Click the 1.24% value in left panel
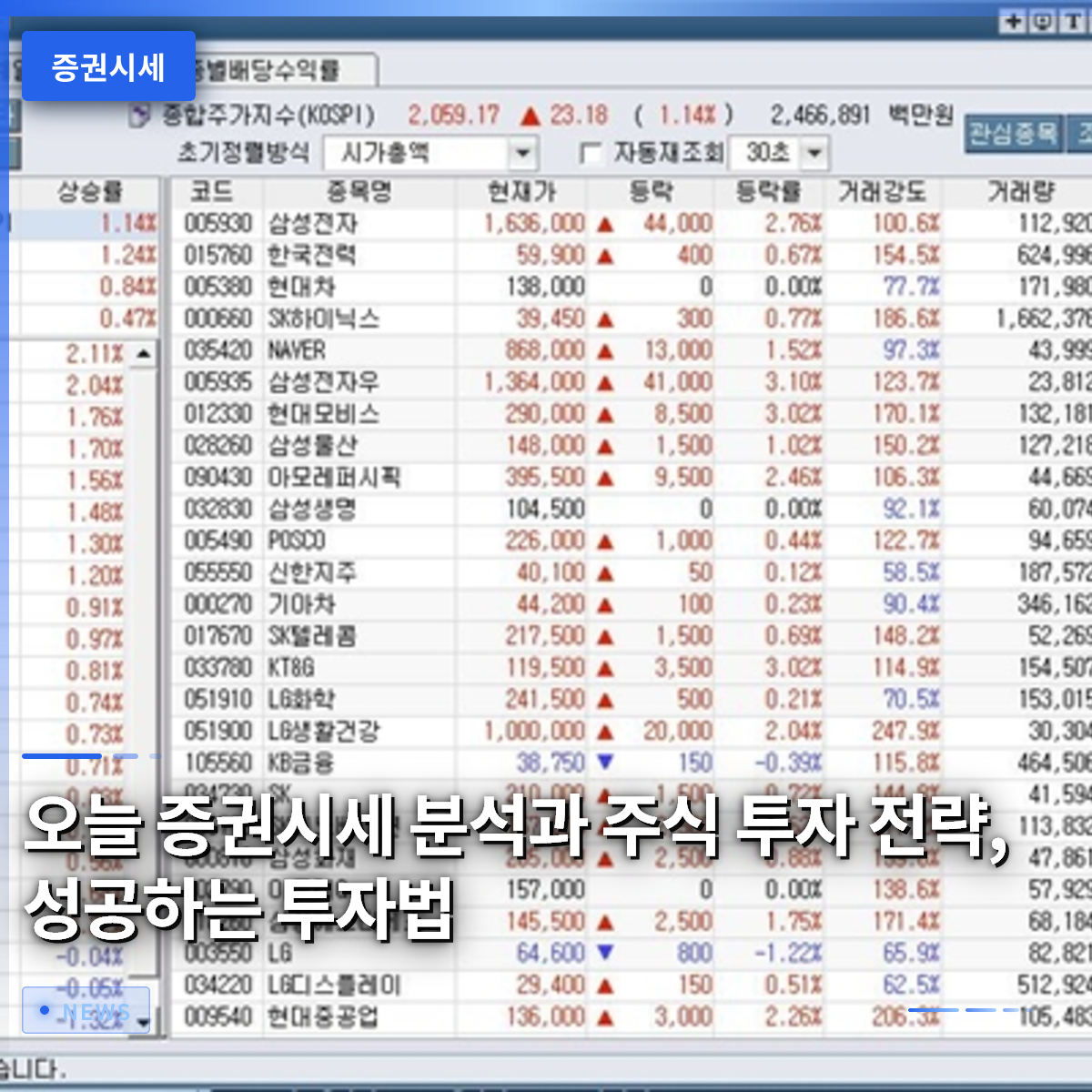This screenshot has height=1092, width=1092. pyautogui.click(x=127, y=255)
